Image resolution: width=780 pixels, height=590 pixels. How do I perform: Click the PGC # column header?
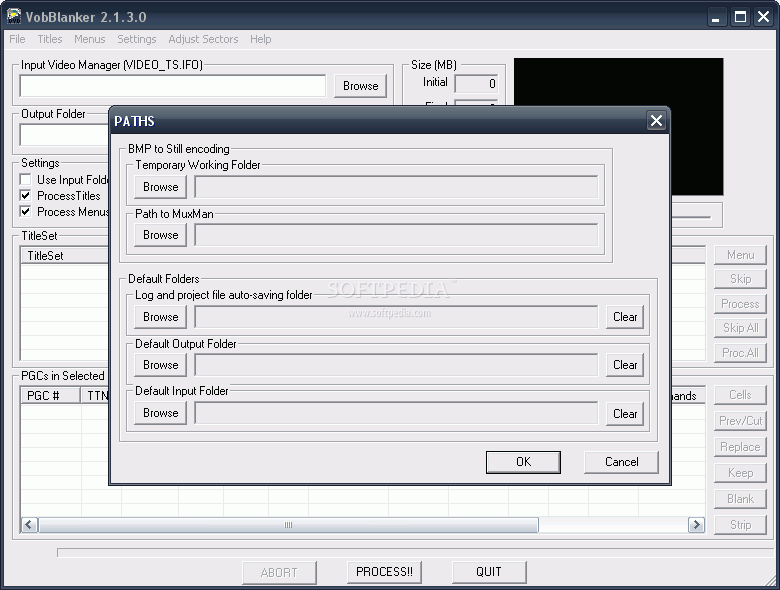click(x=50, y=395)
